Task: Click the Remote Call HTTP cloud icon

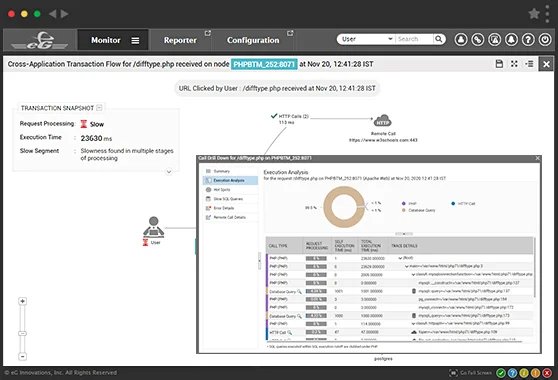Action: point(383,121)
